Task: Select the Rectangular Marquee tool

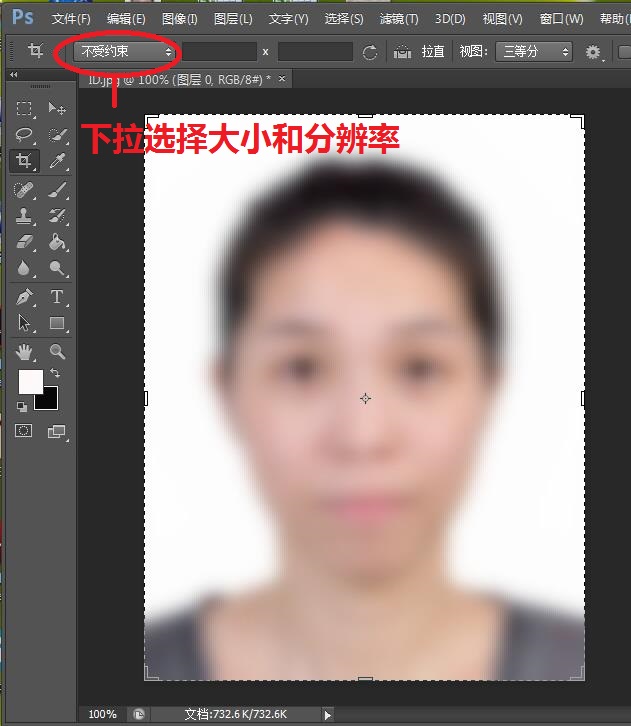Action: tap(24, 108)
